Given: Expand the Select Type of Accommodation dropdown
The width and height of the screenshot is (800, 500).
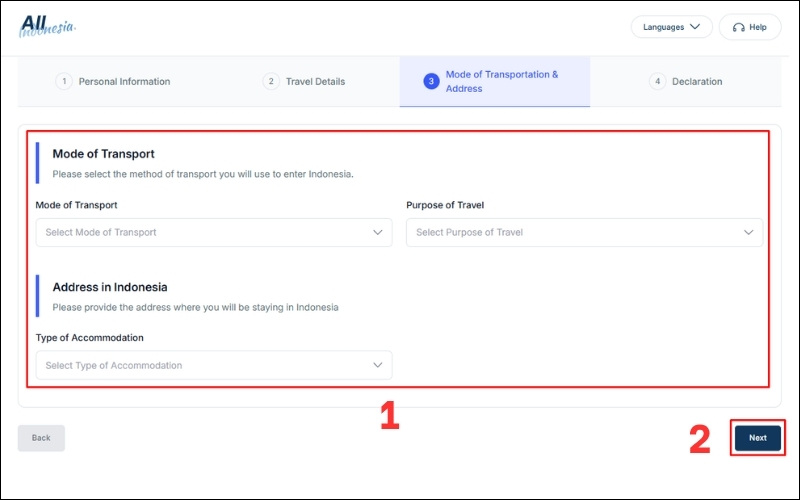Looking at the screenshot, I should [213, 365].
